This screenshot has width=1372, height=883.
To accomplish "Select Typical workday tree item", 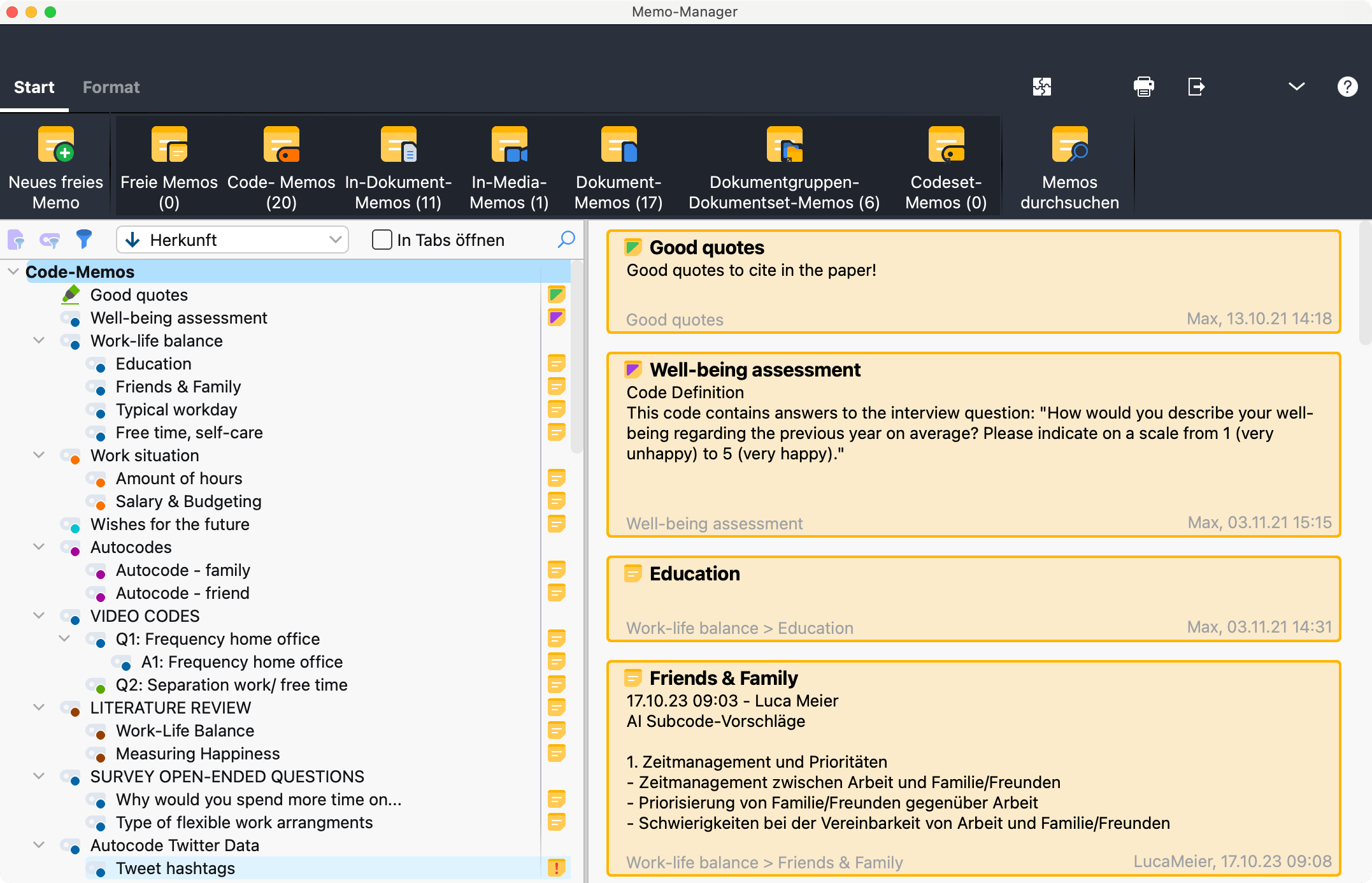I will point(176,410).
